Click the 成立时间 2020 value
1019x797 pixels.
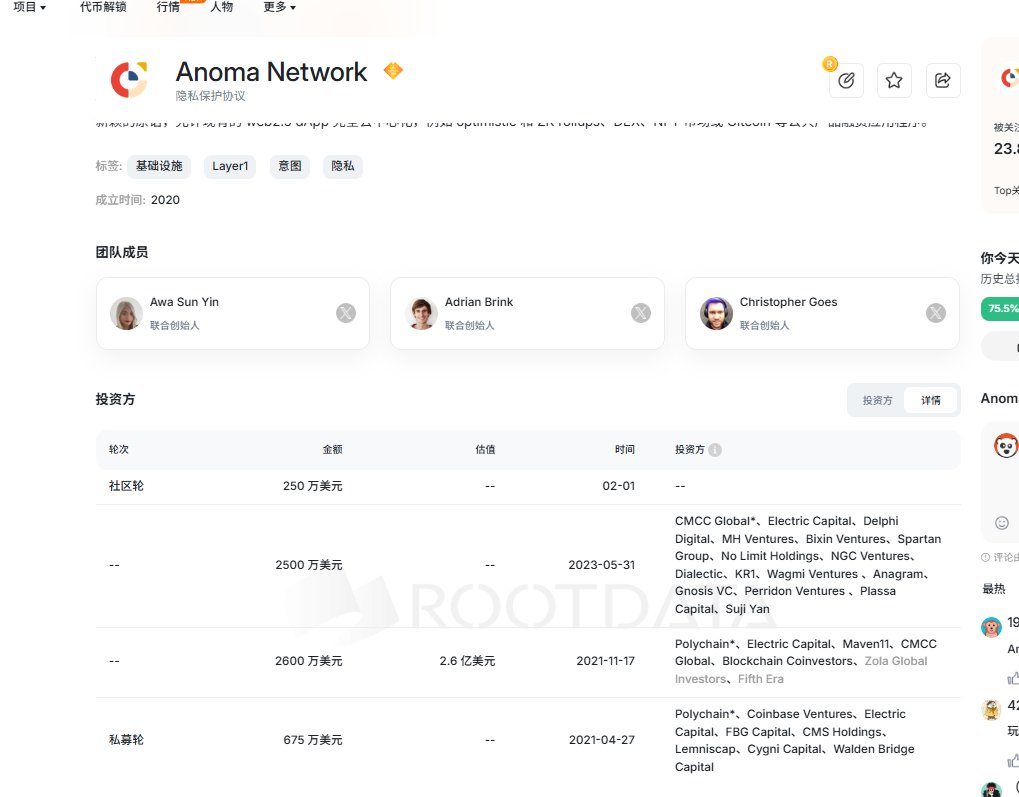click(165, 200)
